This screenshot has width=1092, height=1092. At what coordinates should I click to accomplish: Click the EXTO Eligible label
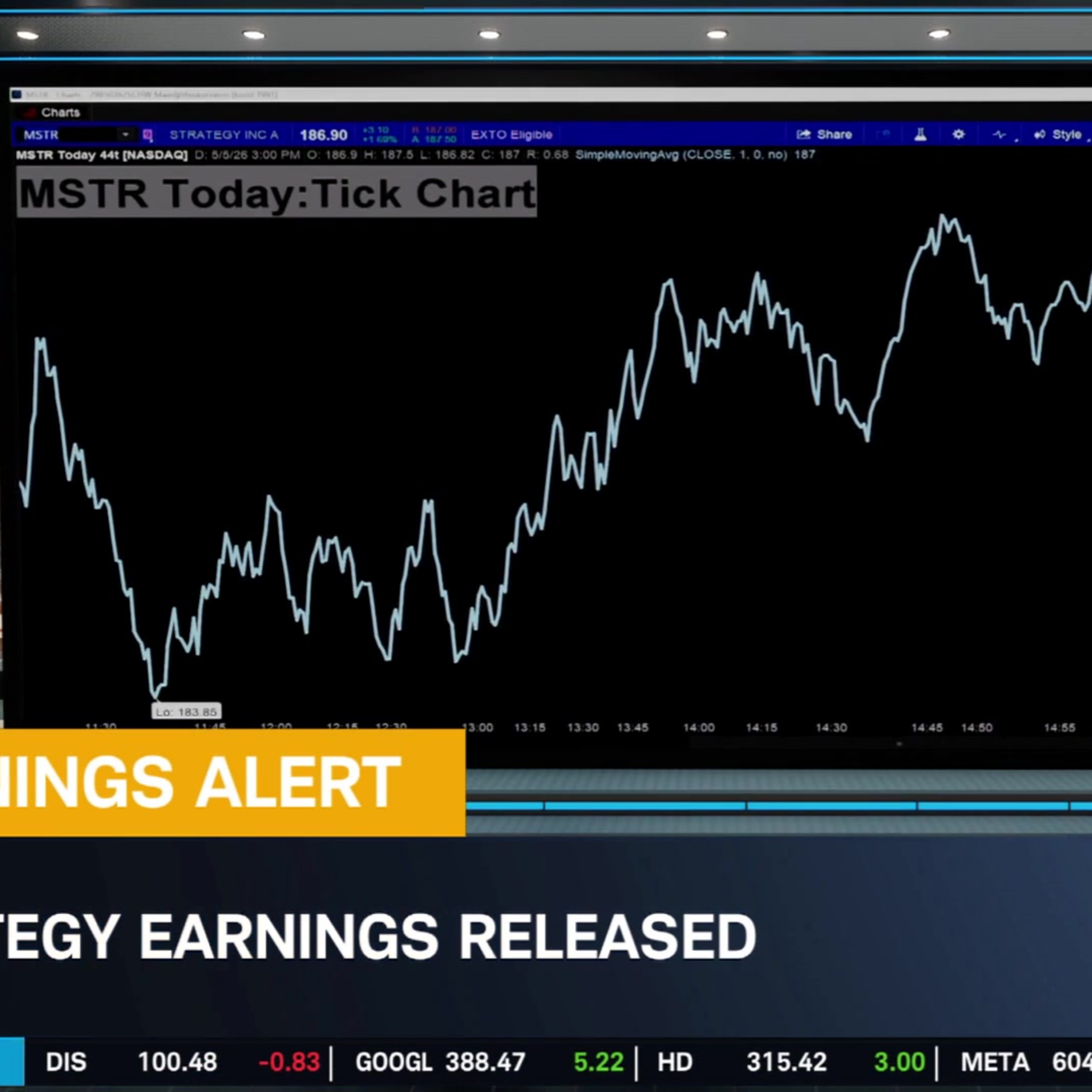511,135
